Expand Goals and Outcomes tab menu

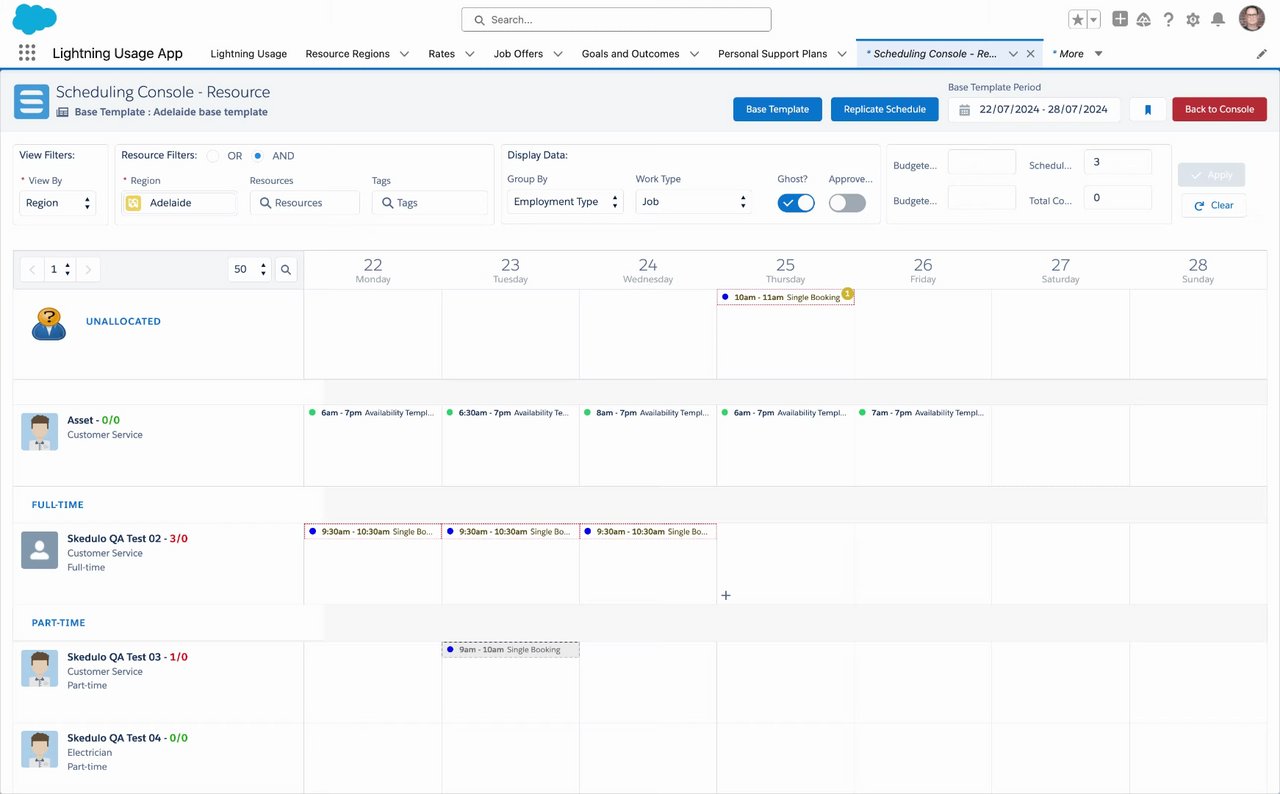pos(694,54)
